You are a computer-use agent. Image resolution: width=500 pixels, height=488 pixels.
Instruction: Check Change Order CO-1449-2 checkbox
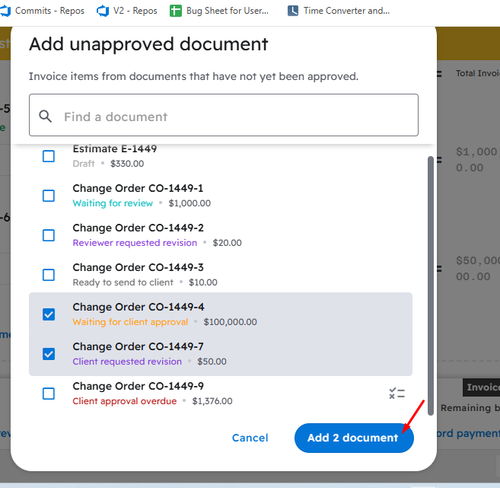tap(49, 235)
